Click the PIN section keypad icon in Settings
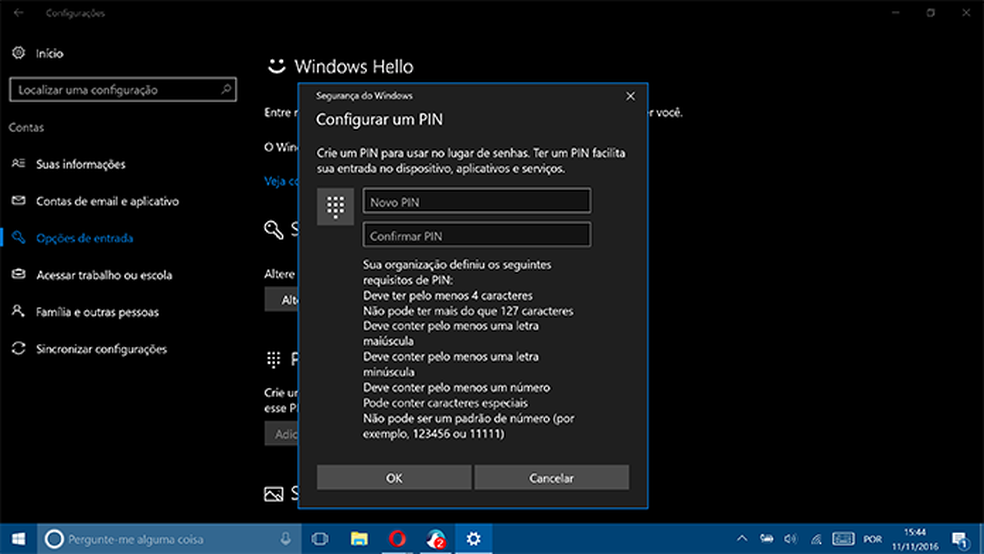Viewport: 984px width, 554px height. coord(274,360)
